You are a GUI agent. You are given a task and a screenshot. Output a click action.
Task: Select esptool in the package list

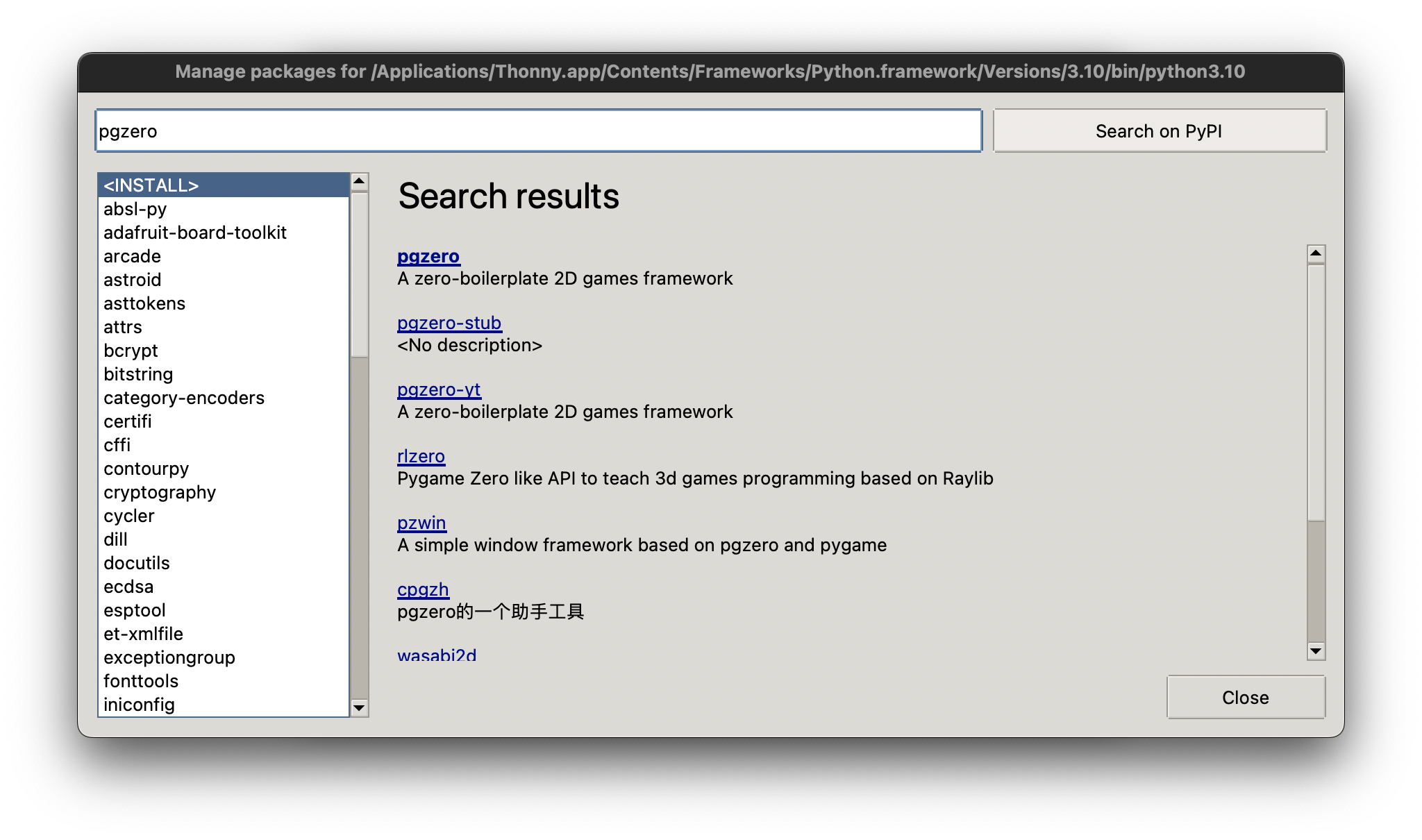click(x=135, y=610)
